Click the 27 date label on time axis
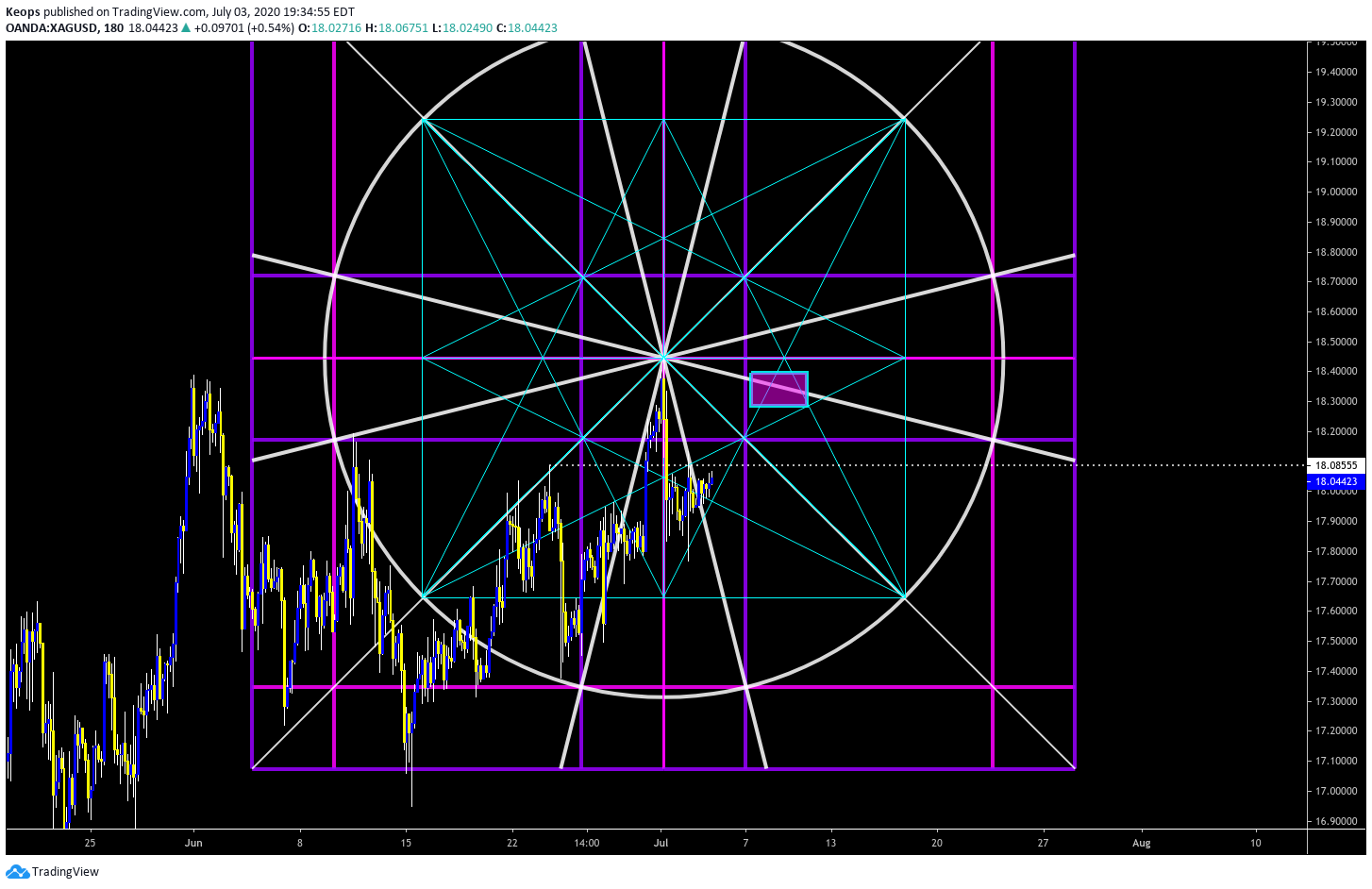Screen dimensions: 1372x889 tap(1043, 843)
